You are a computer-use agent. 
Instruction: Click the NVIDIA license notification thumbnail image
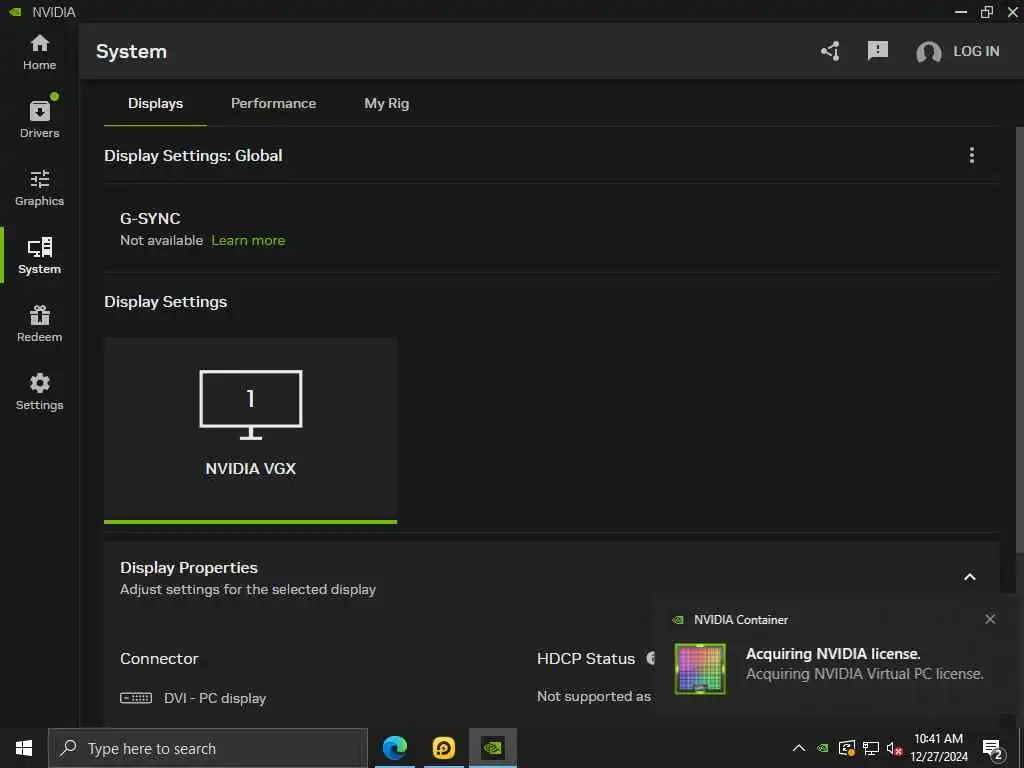click(x=699, y=668)
